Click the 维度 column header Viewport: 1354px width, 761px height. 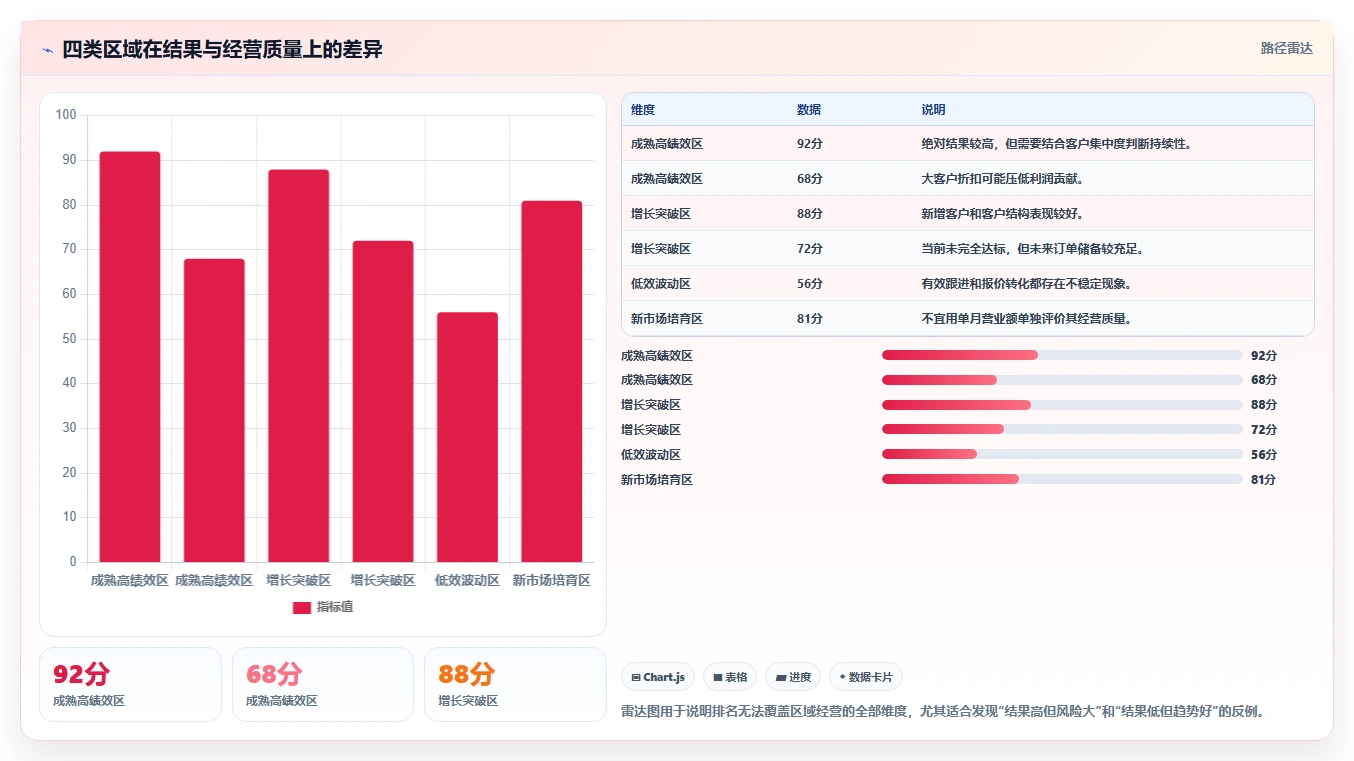click(643, 110)
